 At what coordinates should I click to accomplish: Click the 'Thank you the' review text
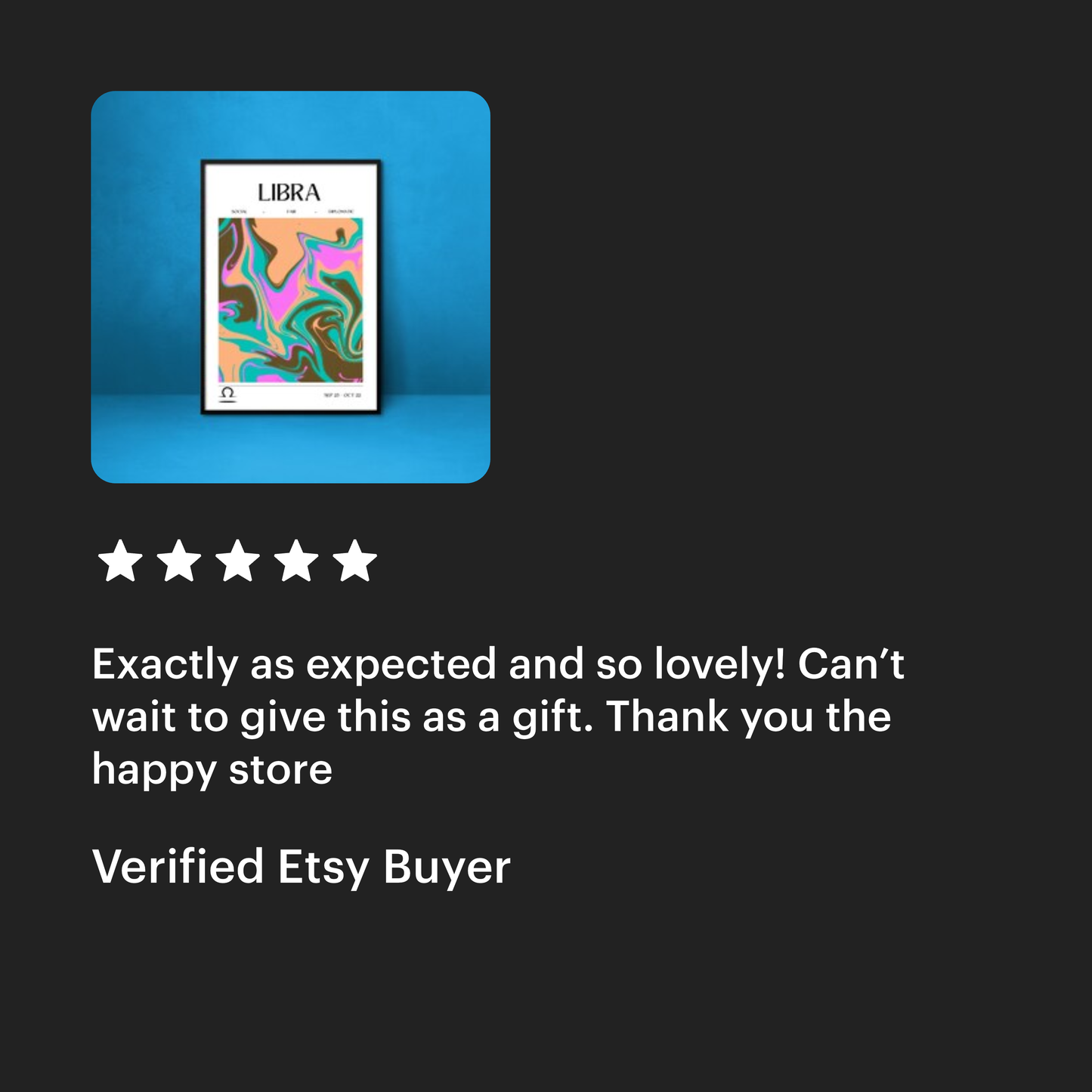[749, 716]
